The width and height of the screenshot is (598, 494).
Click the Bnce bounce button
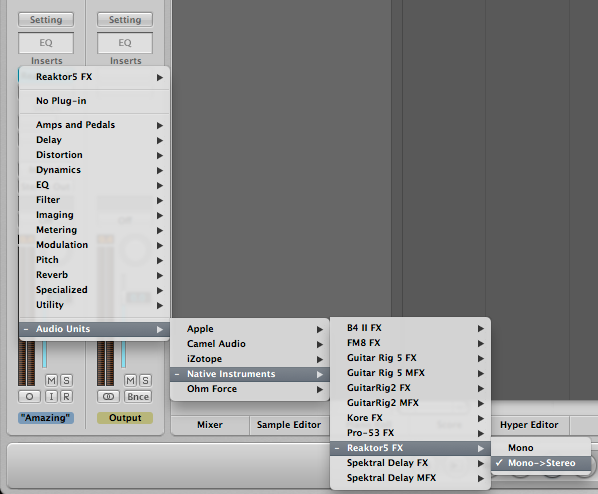tap(138, 397)
